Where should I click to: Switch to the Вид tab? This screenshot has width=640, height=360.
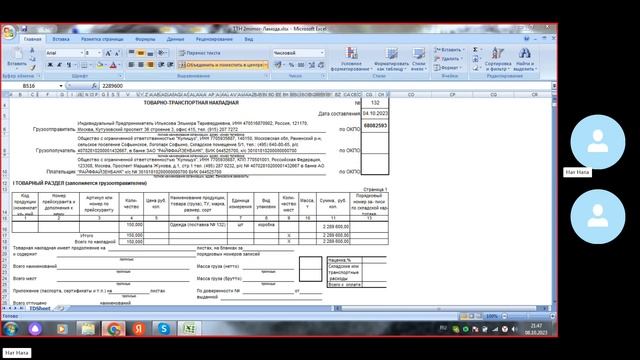pos(249,39)
